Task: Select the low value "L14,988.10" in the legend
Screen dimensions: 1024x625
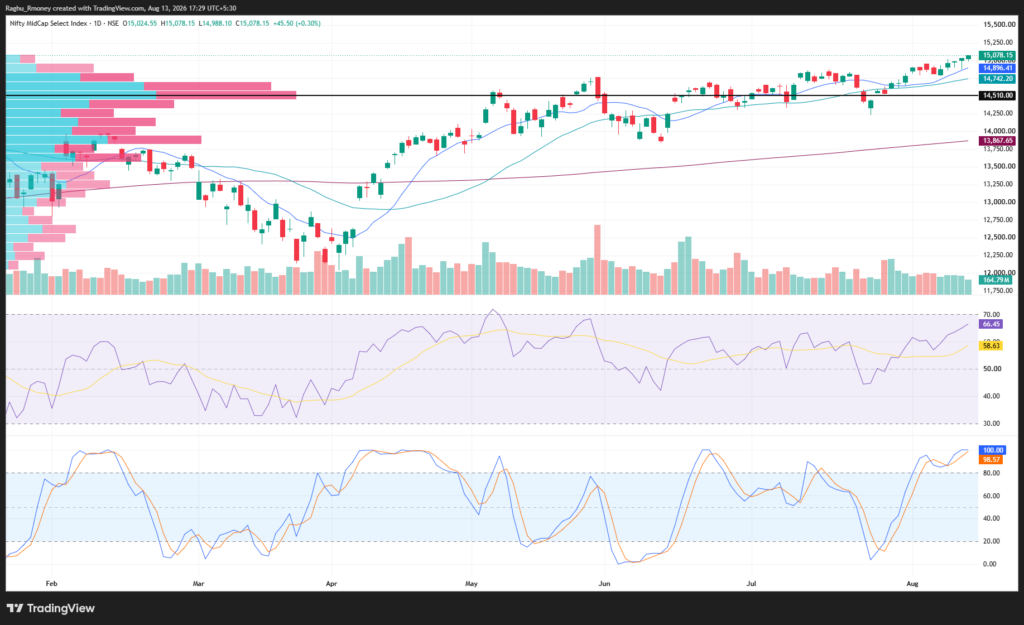Action: (215, 23)
